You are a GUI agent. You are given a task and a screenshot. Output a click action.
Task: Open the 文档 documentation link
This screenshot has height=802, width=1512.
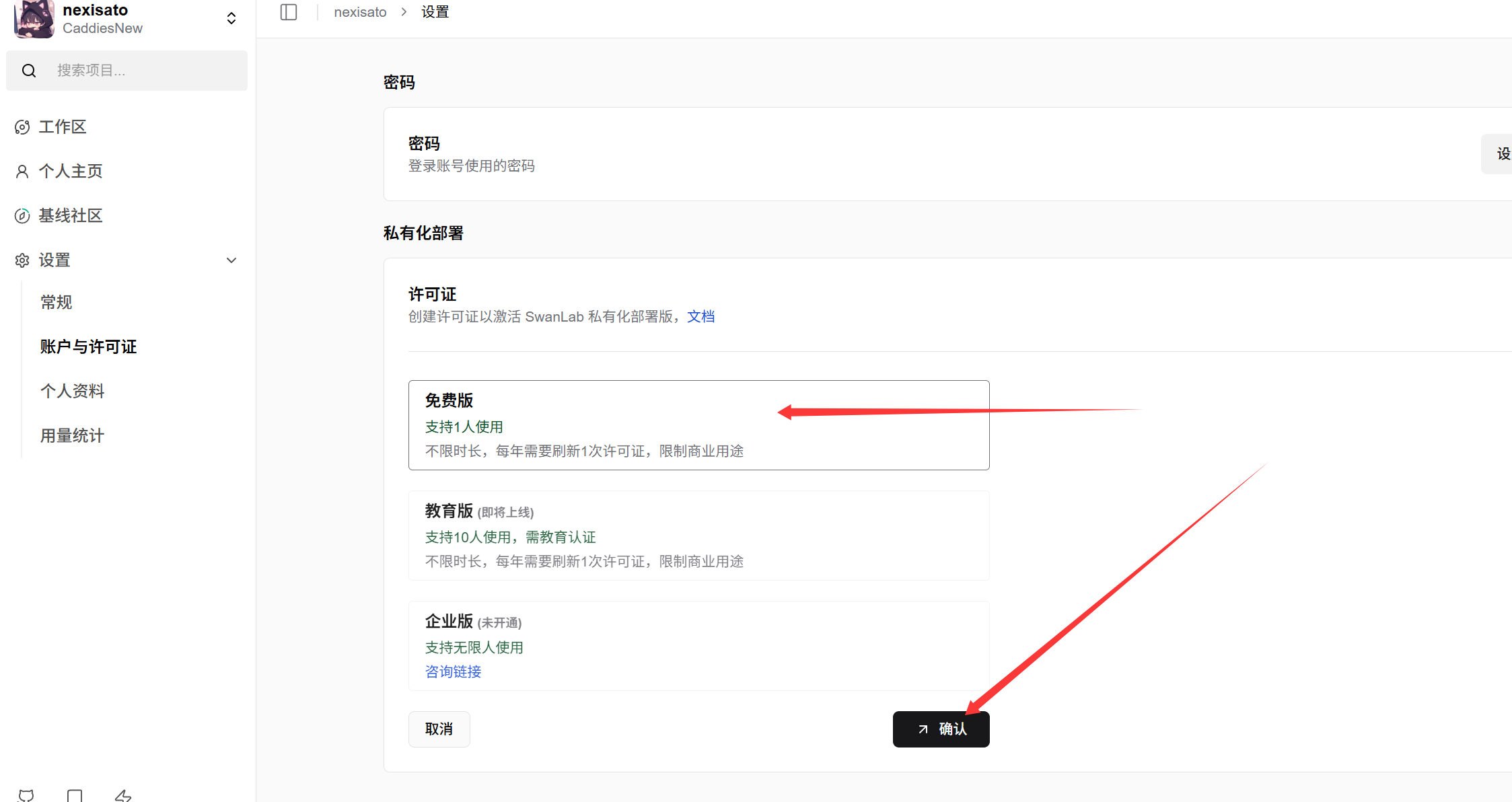pos(700,316)
